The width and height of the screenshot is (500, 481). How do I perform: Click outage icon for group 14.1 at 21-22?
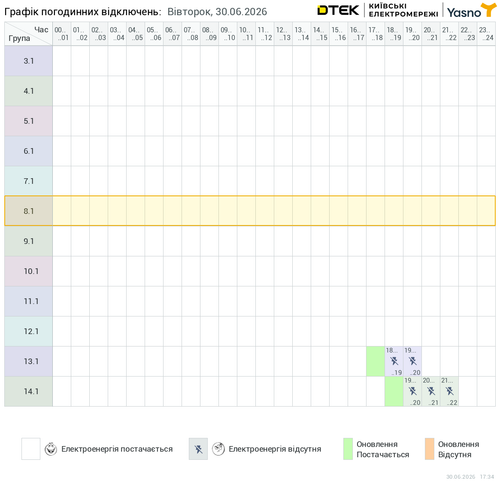449,391
